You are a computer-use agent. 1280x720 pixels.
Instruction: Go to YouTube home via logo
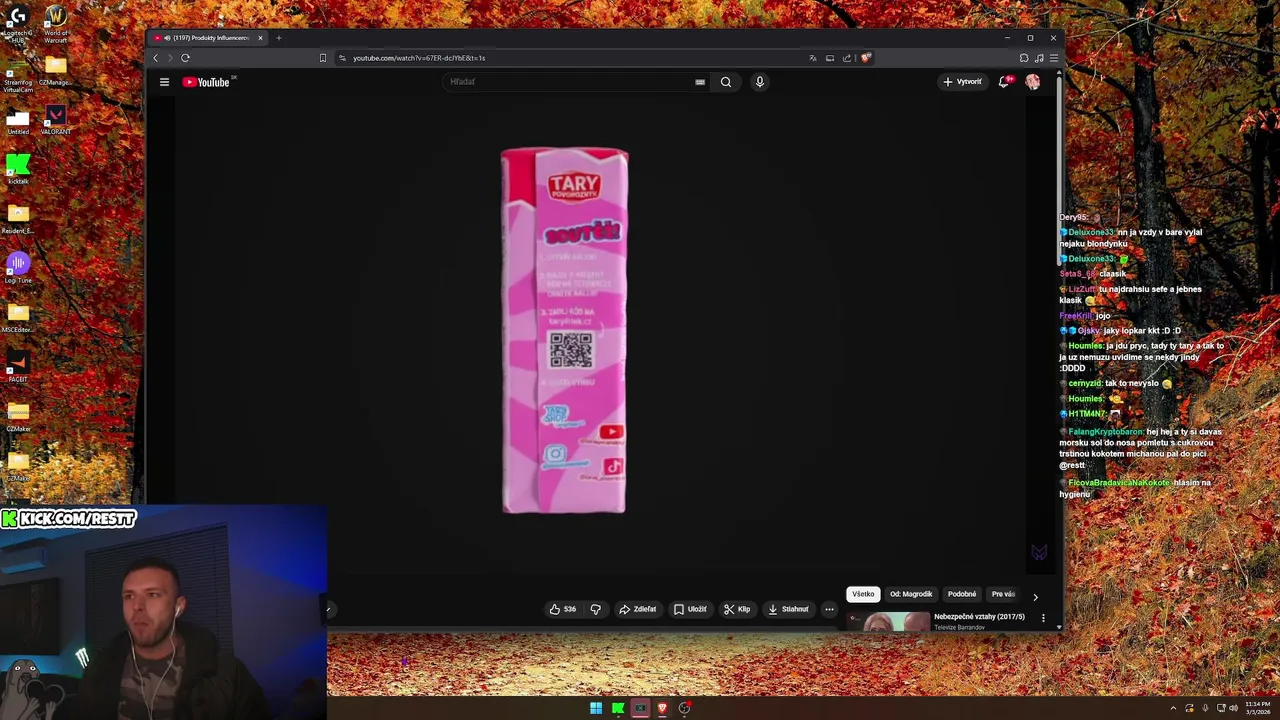[x=207, y=82]
